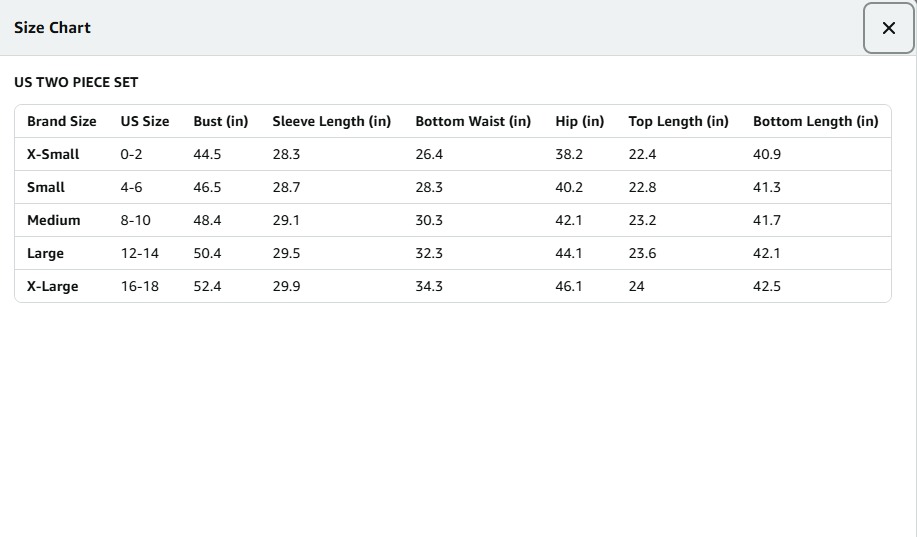The height and width of the screenshot is (537, 917).
Task: Click the X-Large row label
Action: (53, 286)
